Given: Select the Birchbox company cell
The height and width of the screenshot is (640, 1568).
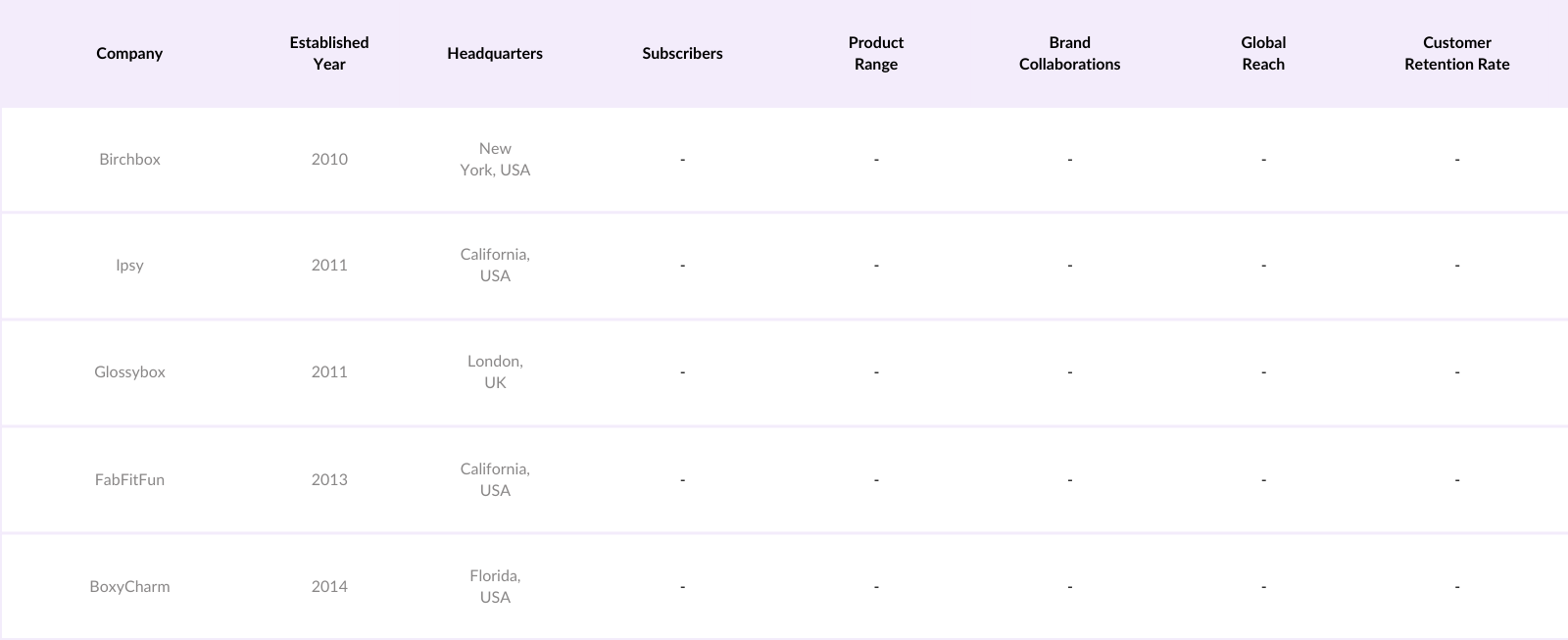Looking at the screenshot, I should [x=129, y=159].
